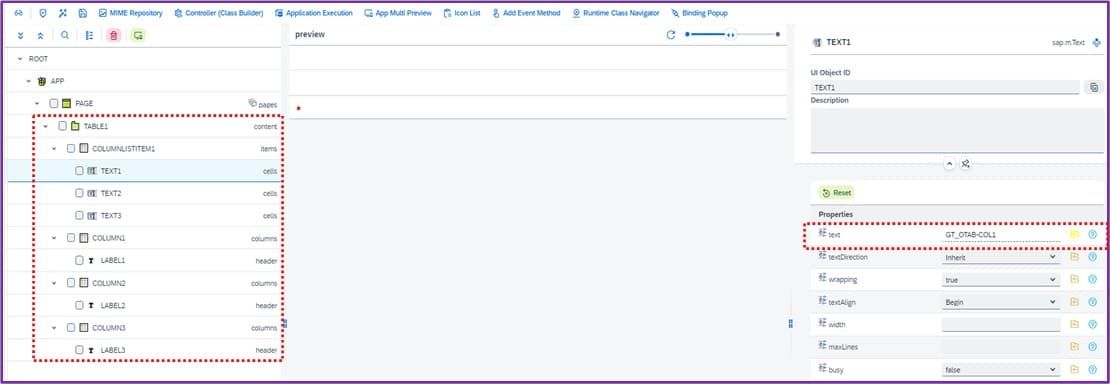Adjust the preview zoom slider handle
This screenshot has height=384, width=1110.
coord(731,34)
